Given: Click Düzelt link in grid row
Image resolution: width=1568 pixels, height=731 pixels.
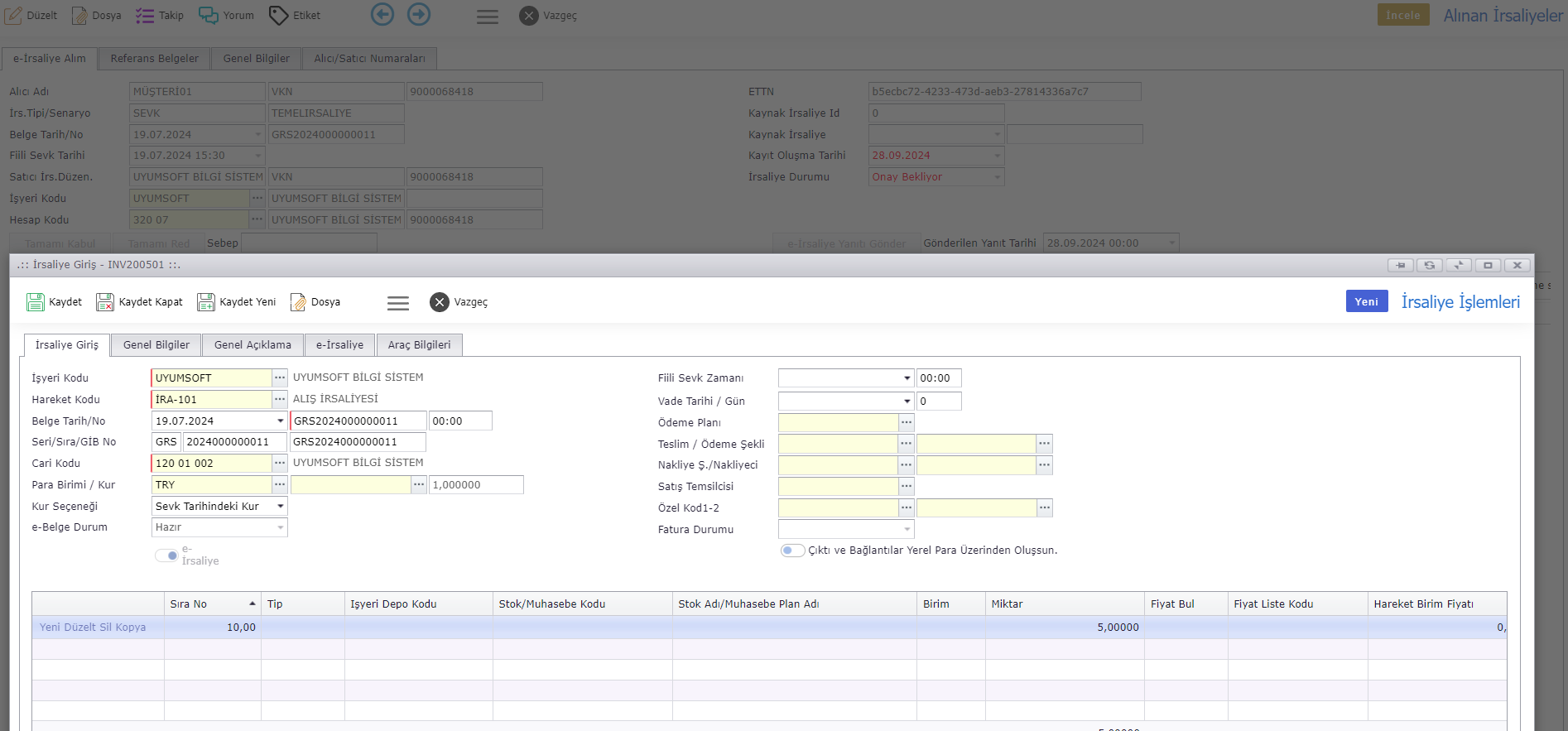Looking at the screenshot, I should coord(79,628).
